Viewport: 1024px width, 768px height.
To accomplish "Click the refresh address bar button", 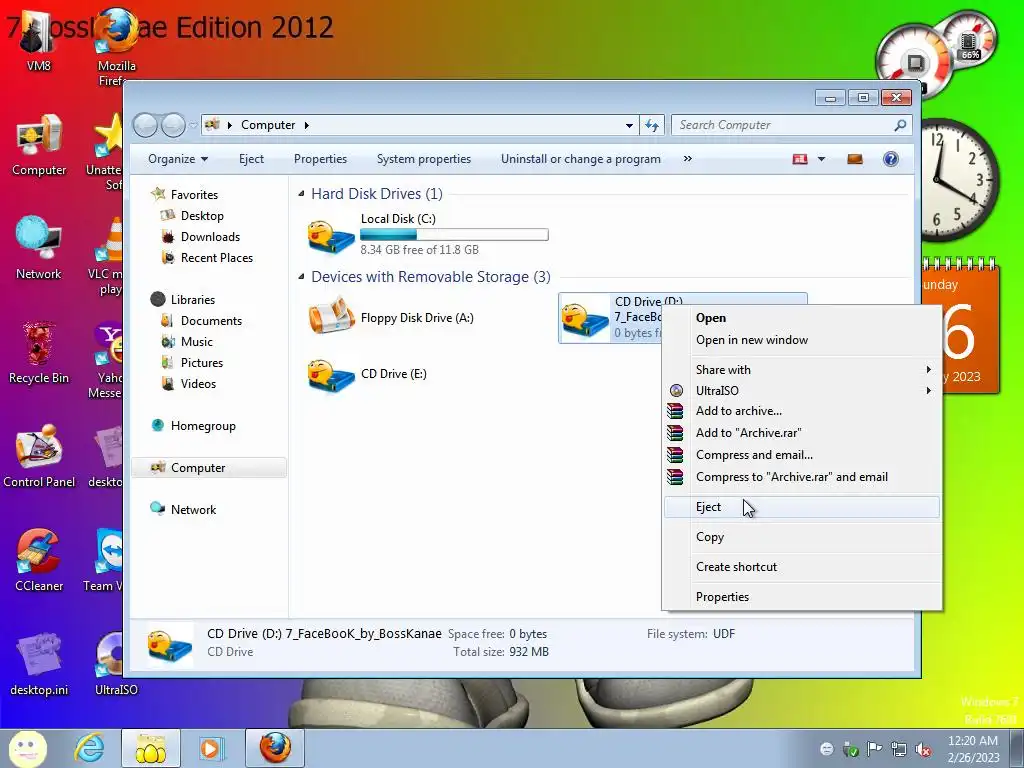I will coord(652,125).
